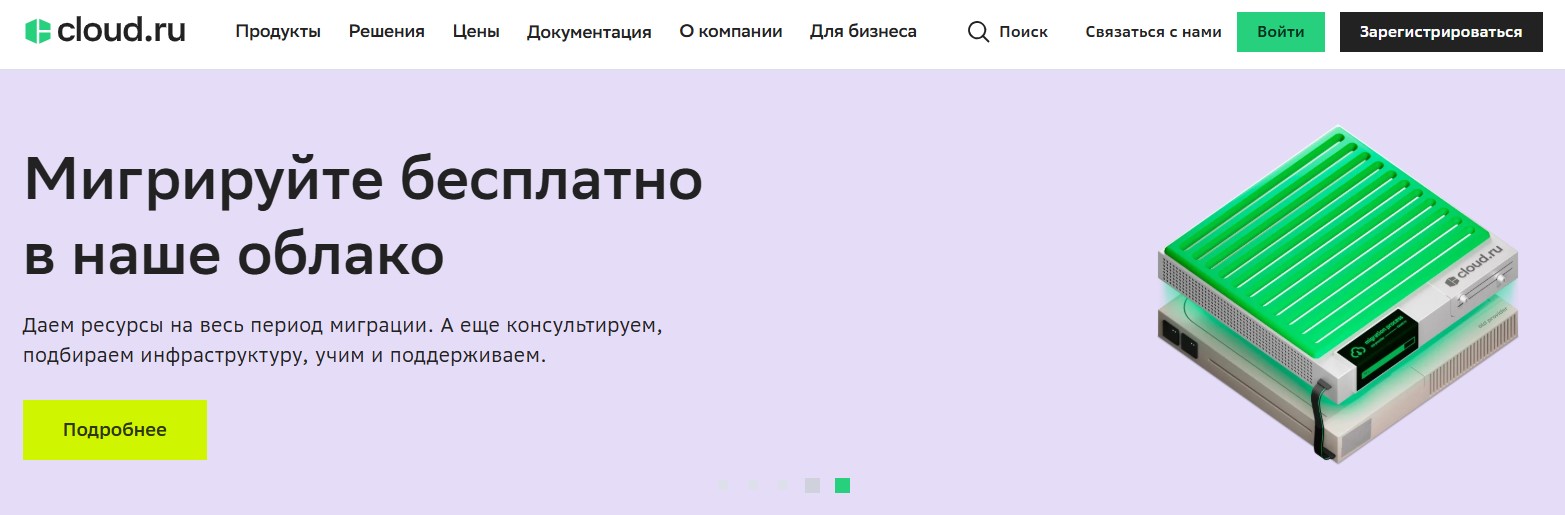Screen dimensions: 1565x515
Task: Open the Документация section
Action: [589, 32]
